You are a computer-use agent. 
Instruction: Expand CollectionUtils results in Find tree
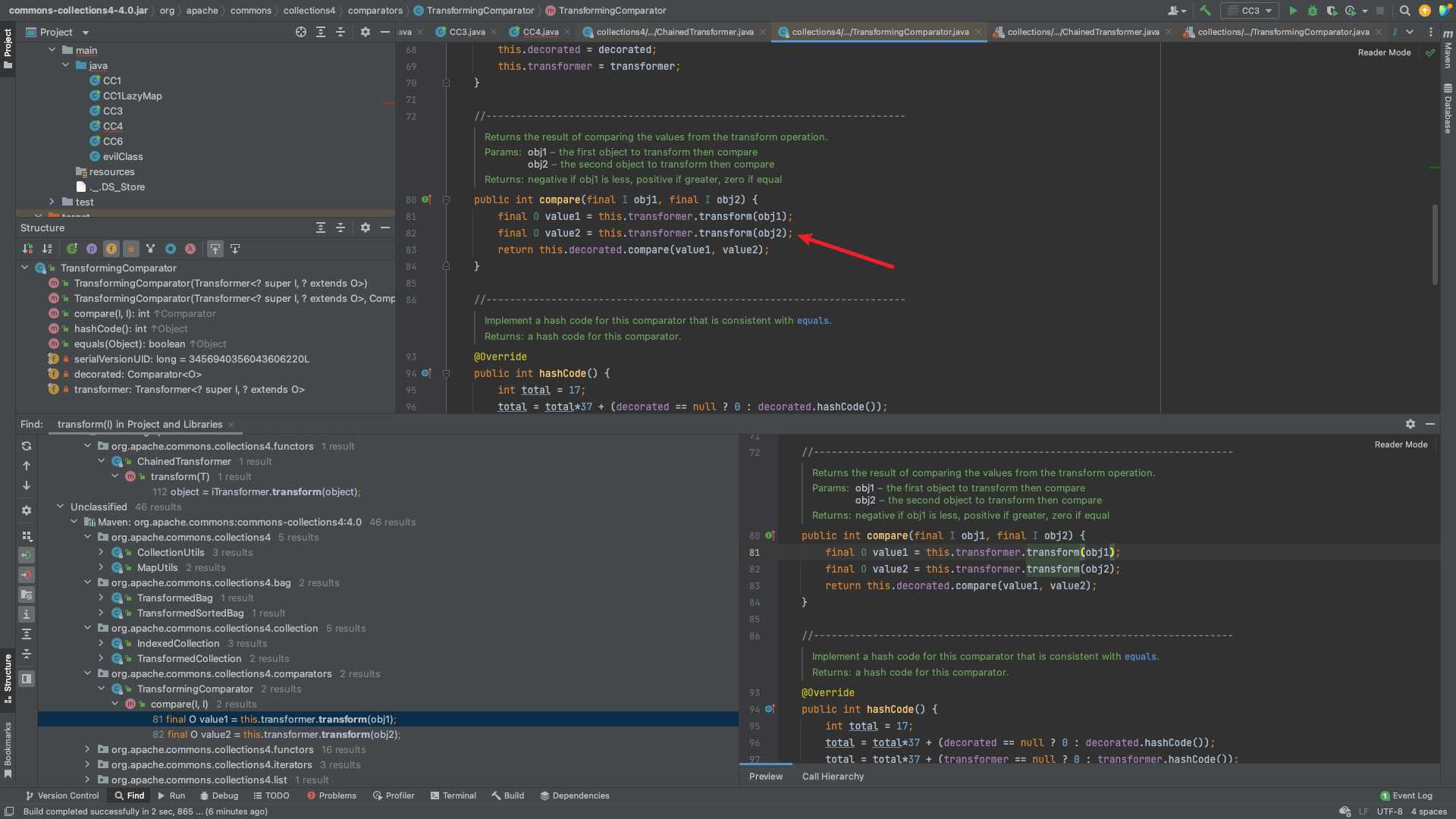101,552
